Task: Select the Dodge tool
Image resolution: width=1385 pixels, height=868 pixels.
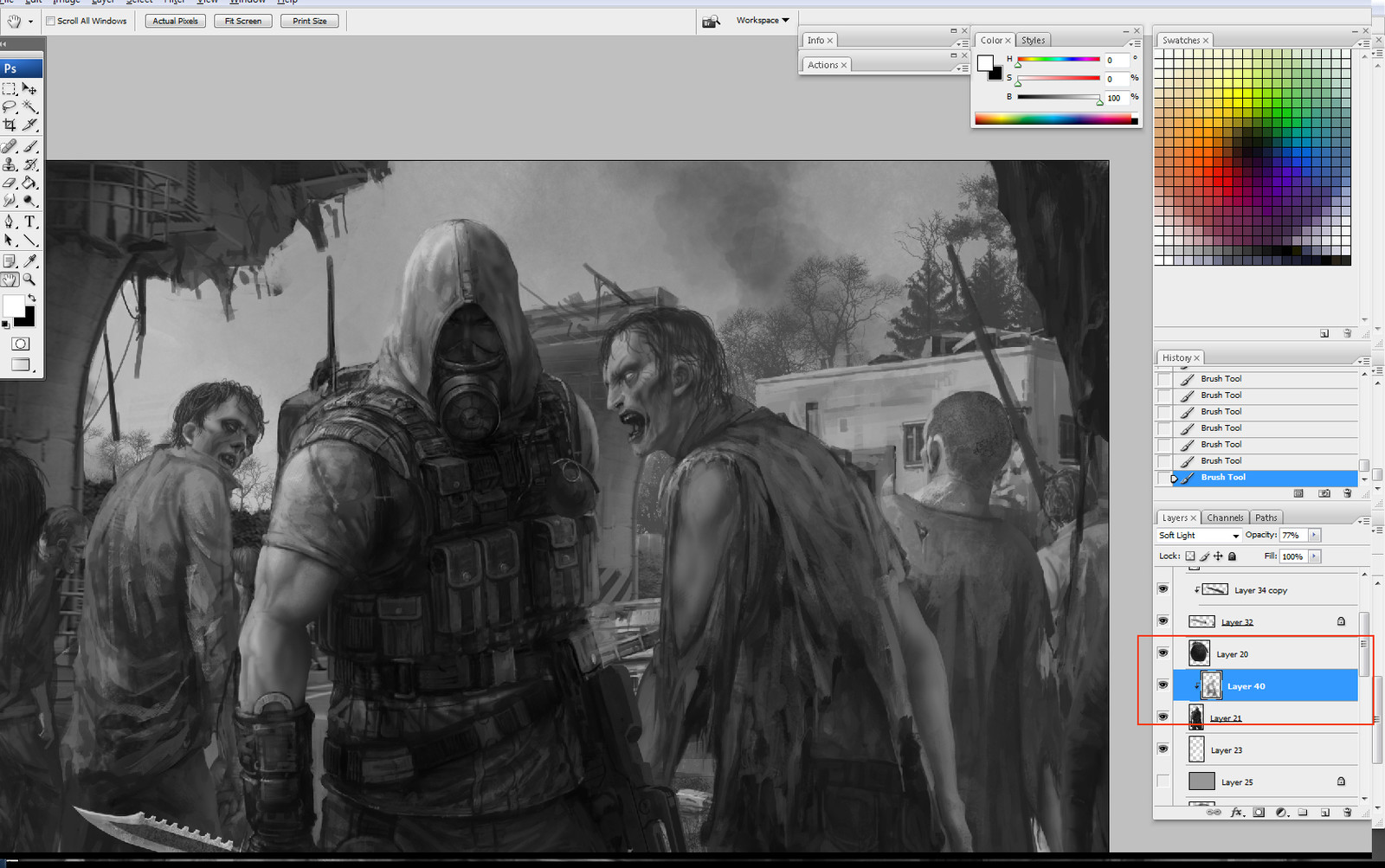Action: 29,201
